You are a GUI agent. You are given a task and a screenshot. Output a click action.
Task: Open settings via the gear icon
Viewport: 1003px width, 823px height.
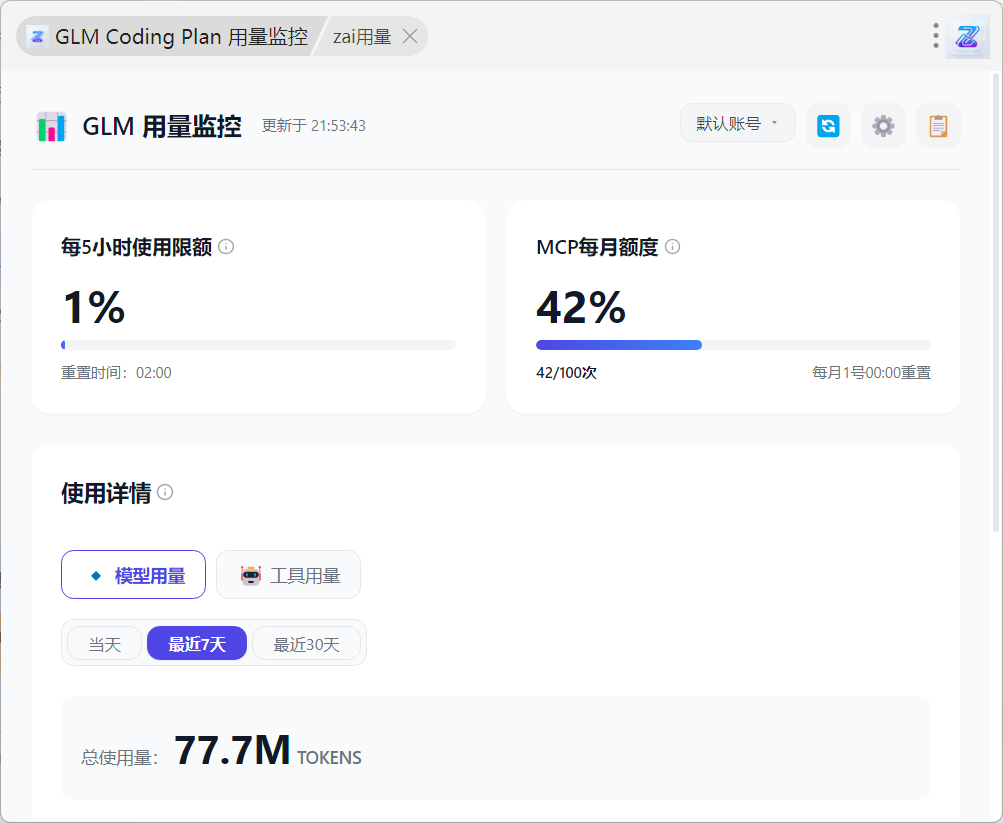click(883, 126)
